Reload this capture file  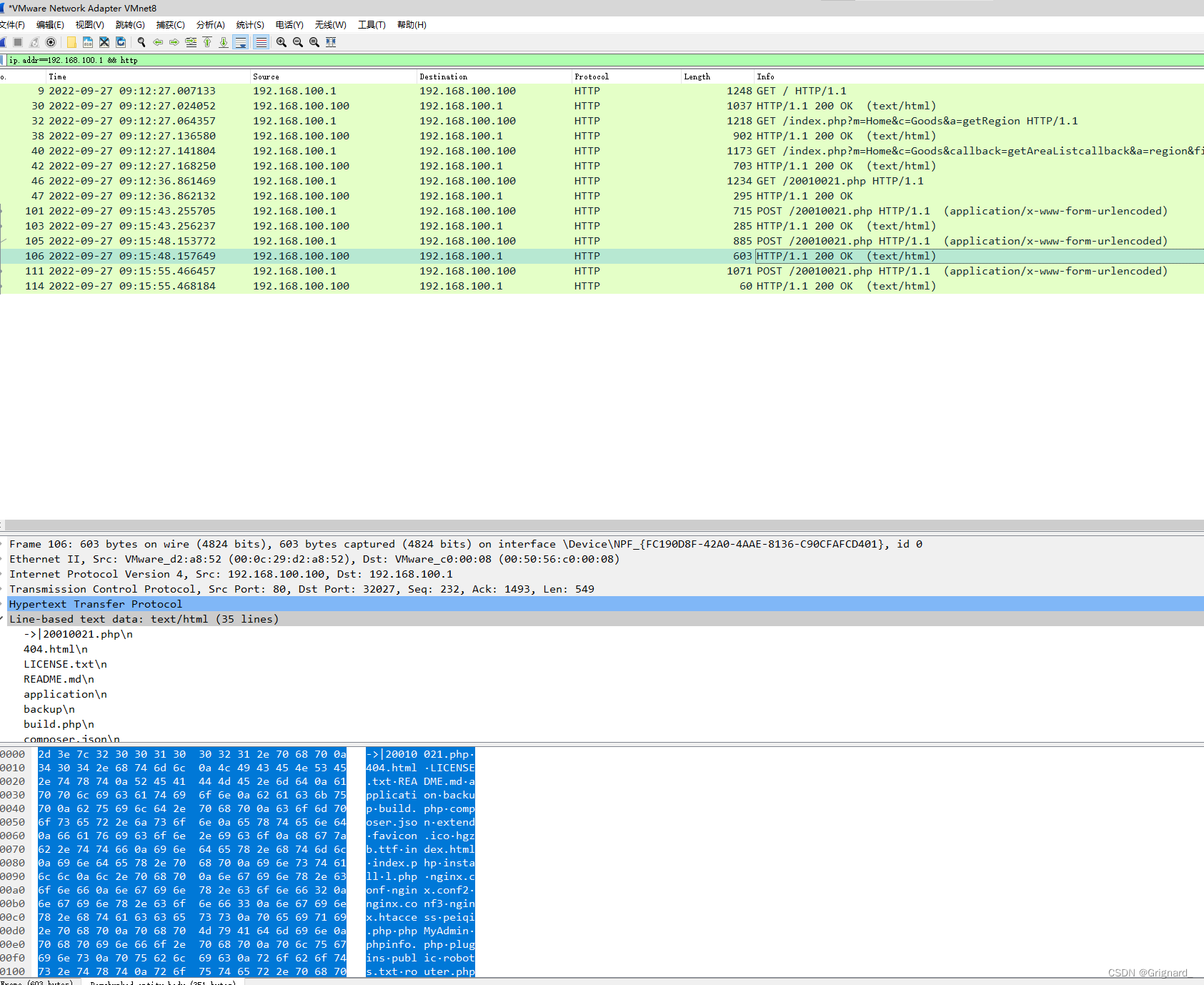pyautogui.click(x=121, y=42)
